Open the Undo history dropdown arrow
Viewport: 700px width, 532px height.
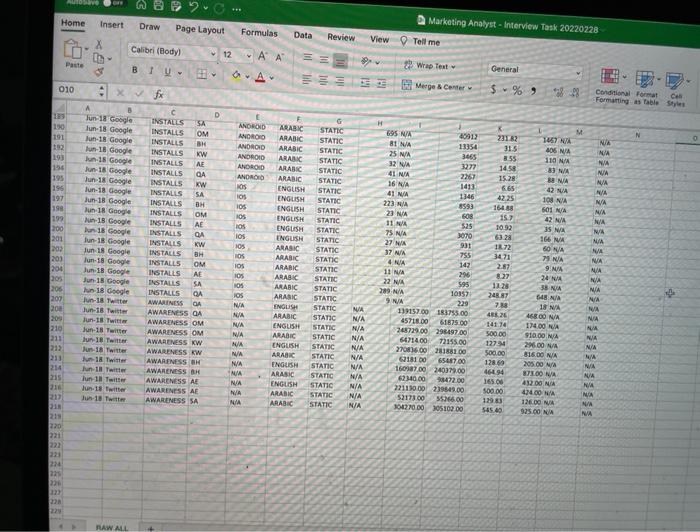206,8
